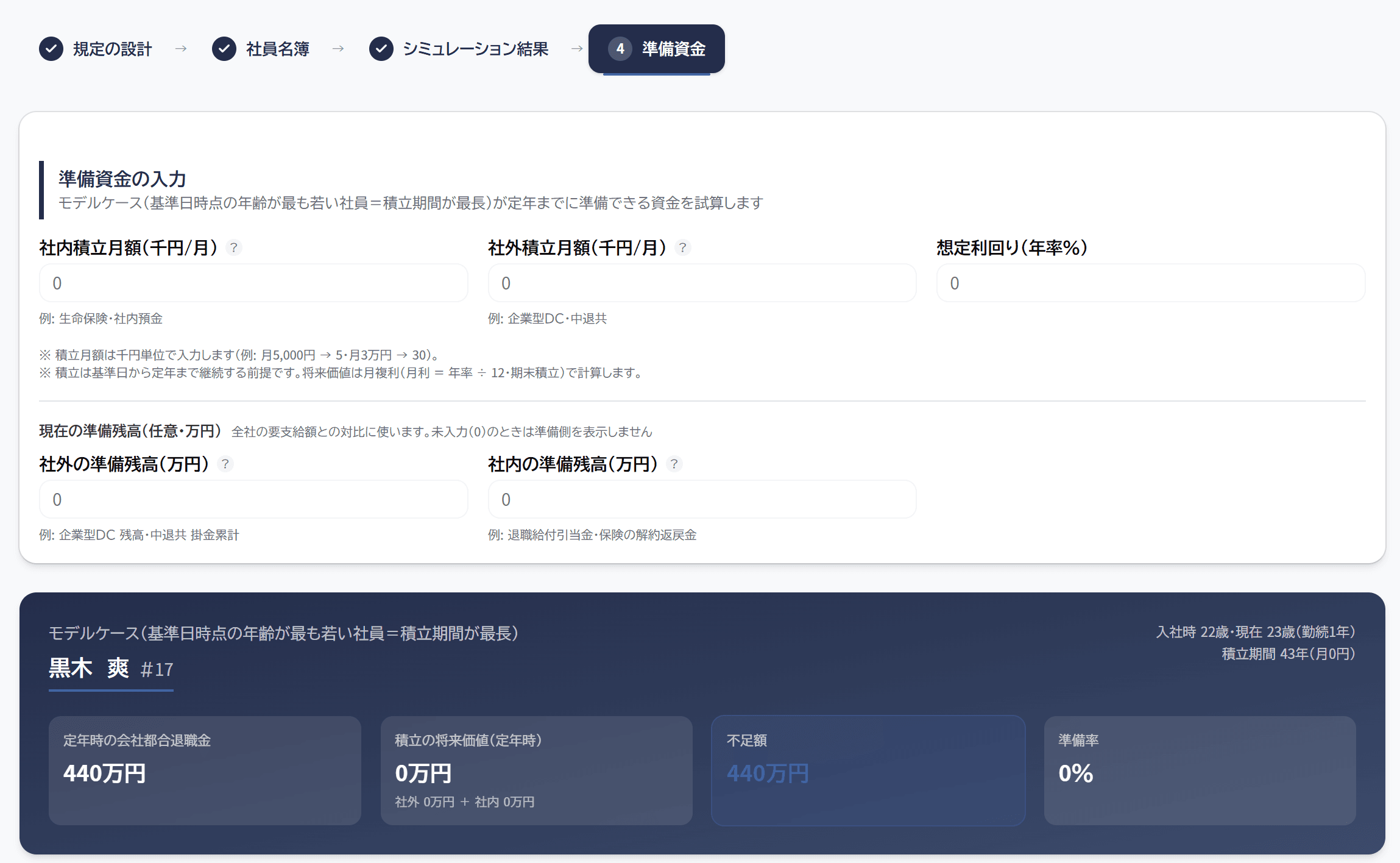
Task: Focus the 社外の準備残高(万円) input
Action: [253, 499]
